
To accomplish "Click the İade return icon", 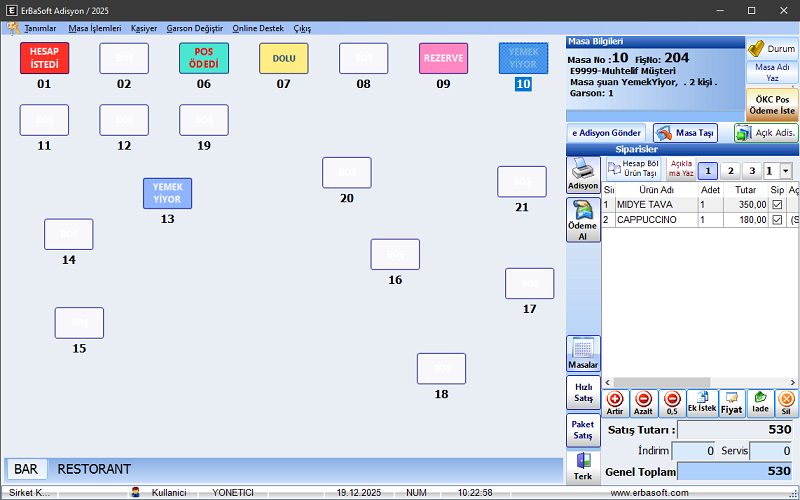I will point(760,403).
